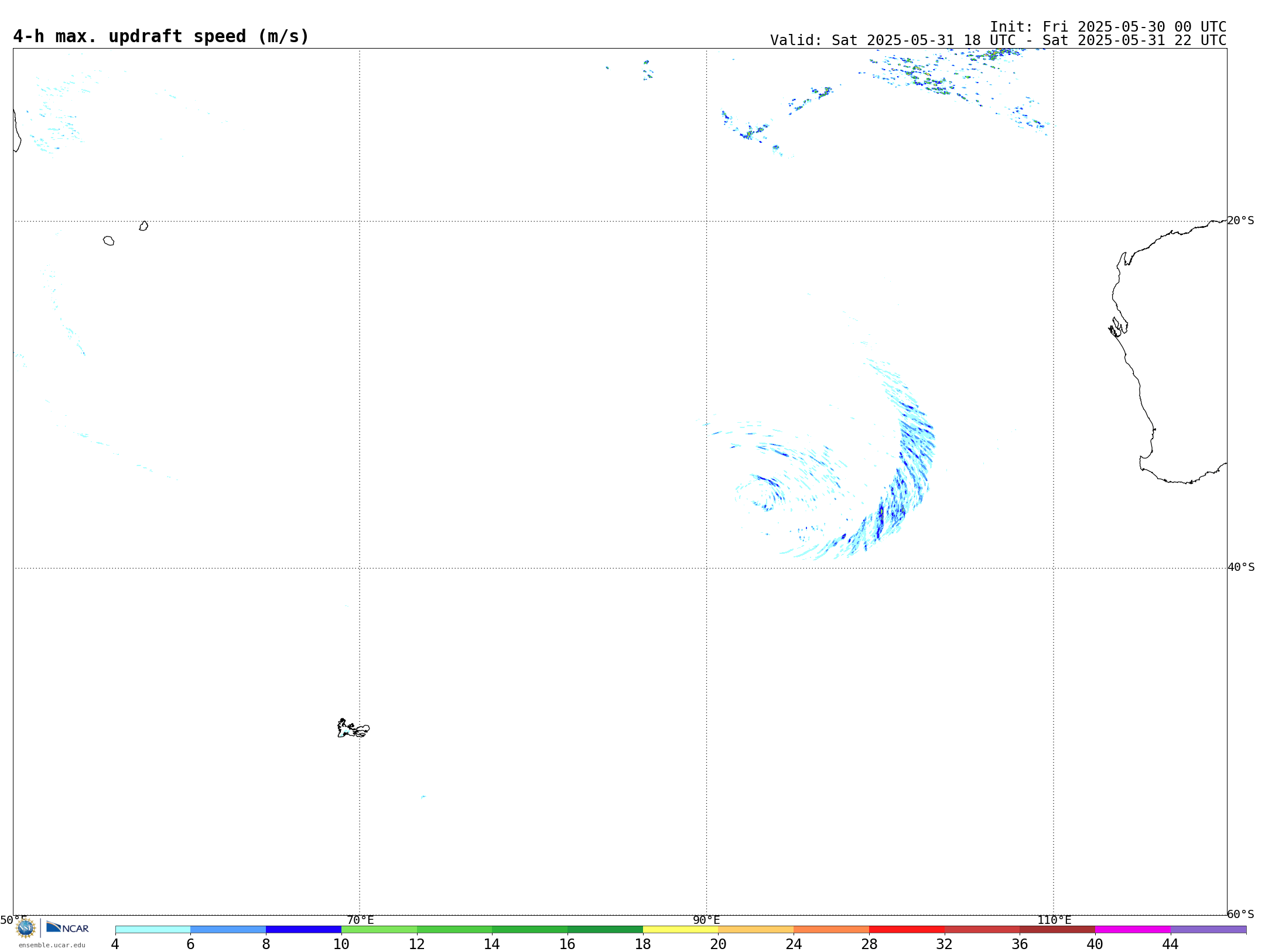This screenshot has height=952, width=1265.
Task: Click the purple colorbar segment above 44
Action: (1209, 930)
